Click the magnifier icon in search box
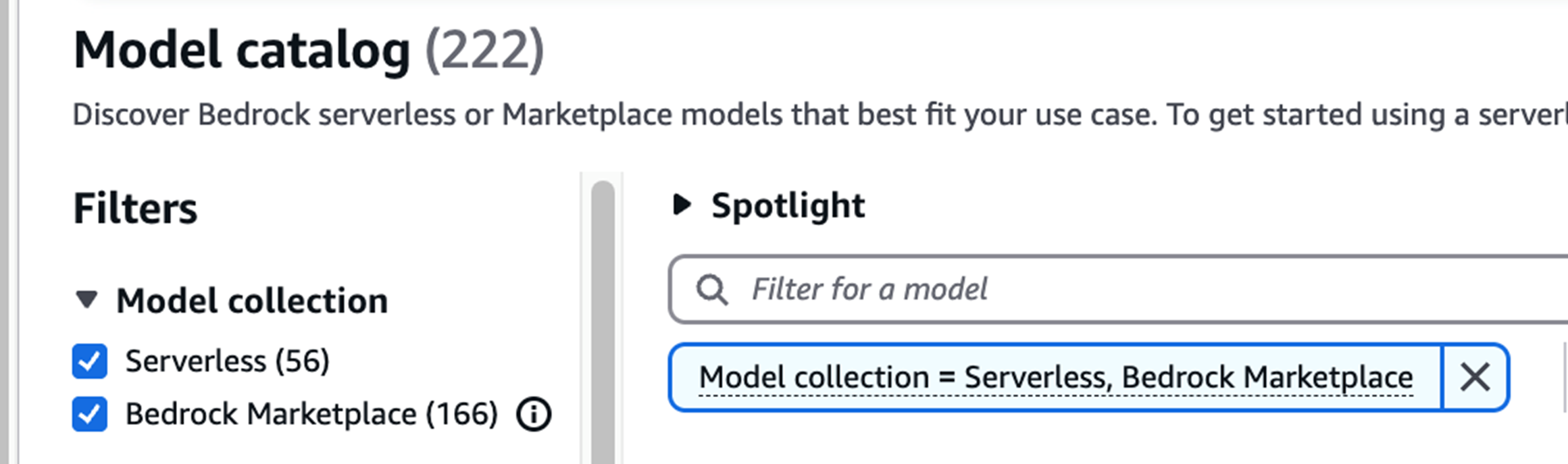 pyautogui.click(x=712, y=290)
